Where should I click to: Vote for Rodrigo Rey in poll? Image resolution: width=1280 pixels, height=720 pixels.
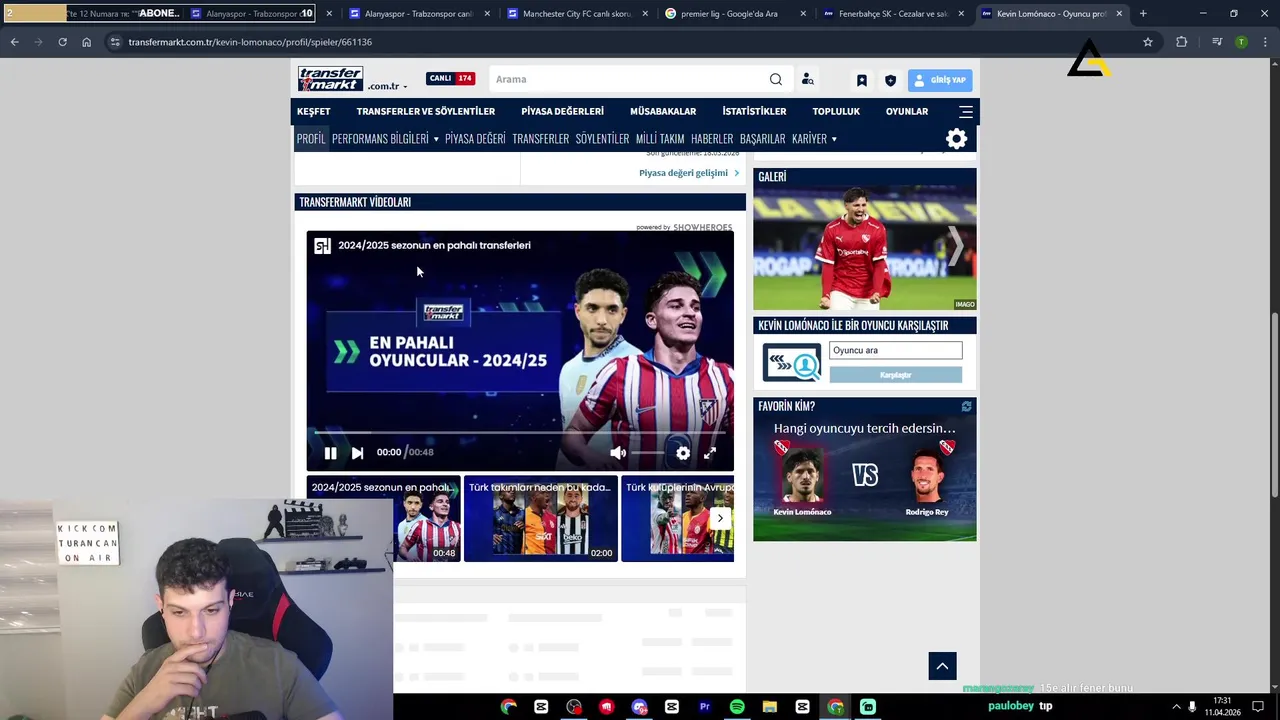coord(927,477)
